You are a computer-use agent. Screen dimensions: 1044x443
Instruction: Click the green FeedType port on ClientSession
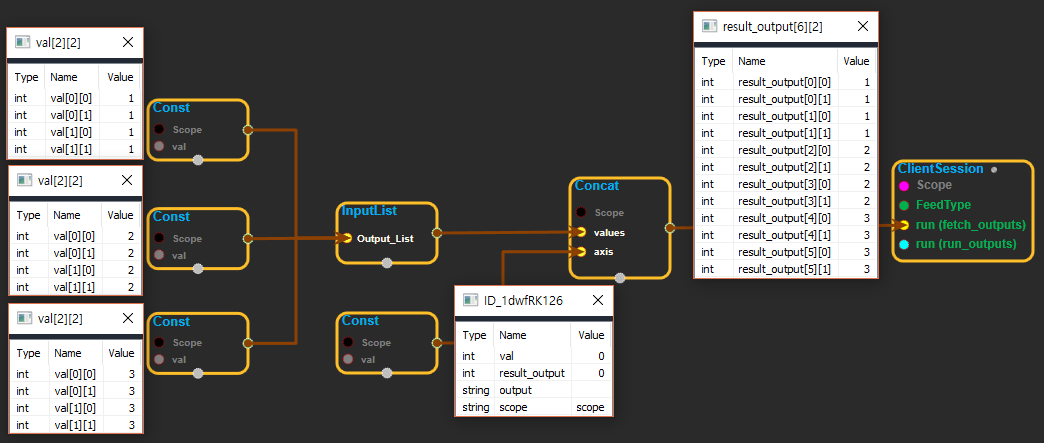click(903, 205)
